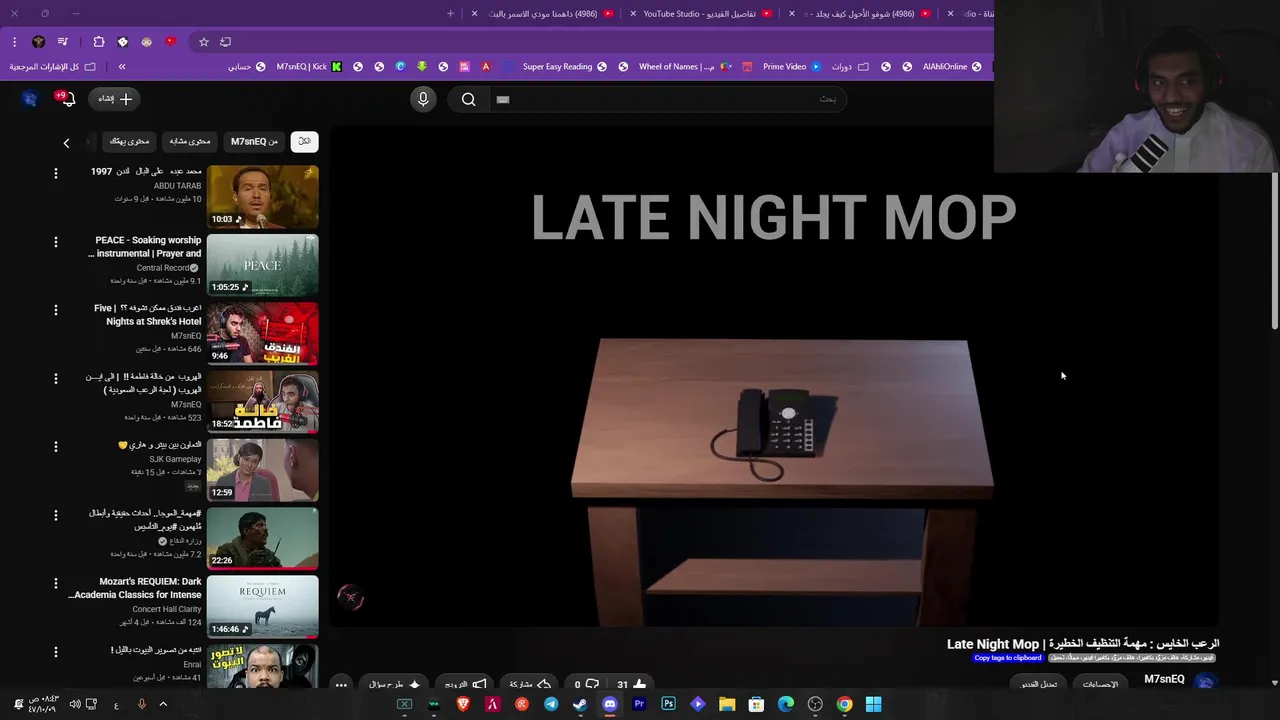Open the Prime Video bookmark

point(792,67)
